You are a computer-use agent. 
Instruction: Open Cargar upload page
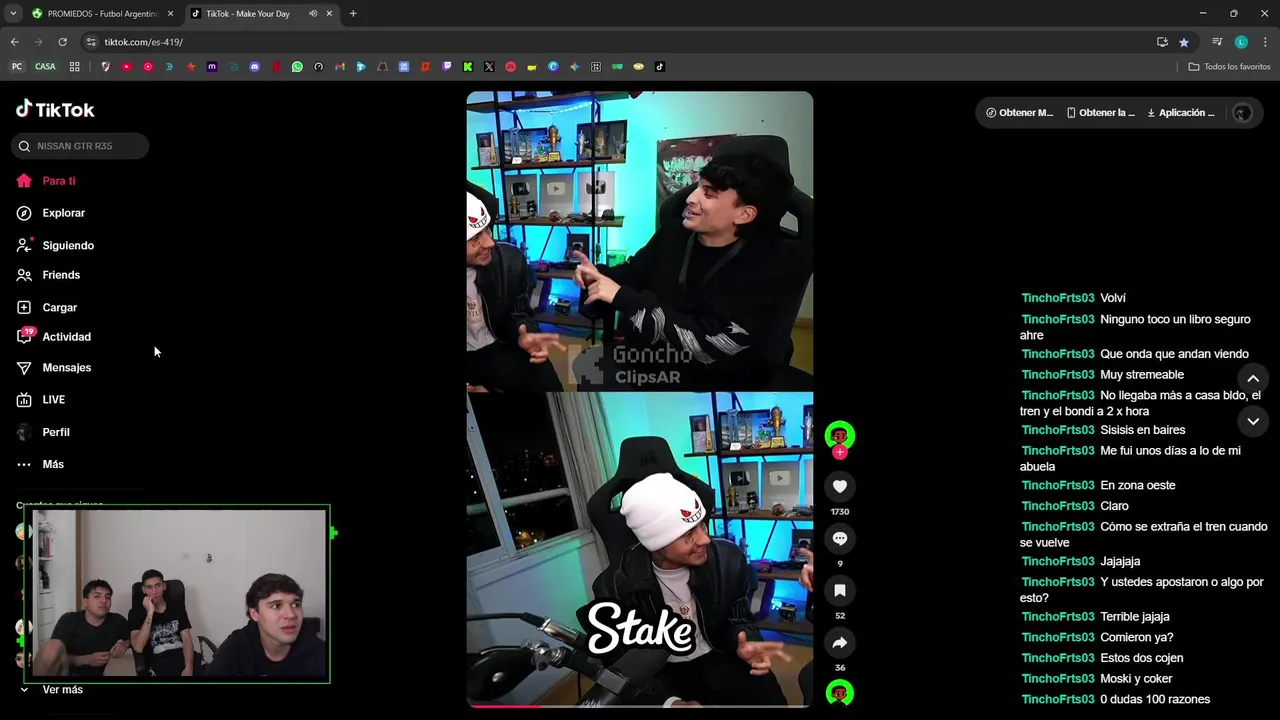[47, 307]
